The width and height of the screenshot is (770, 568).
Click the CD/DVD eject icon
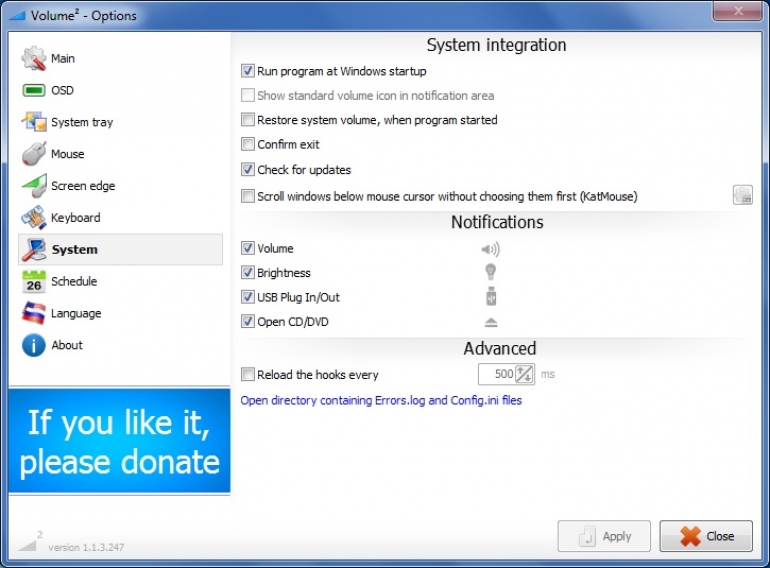click(491, 322)
